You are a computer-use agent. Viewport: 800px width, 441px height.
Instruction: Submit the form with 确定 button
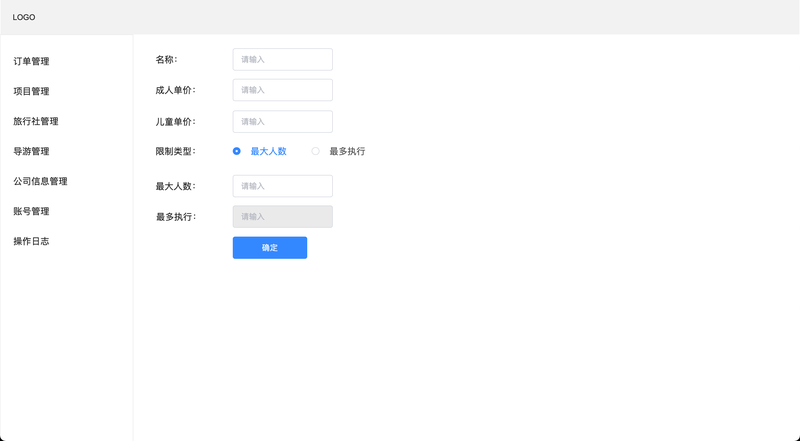270,248
